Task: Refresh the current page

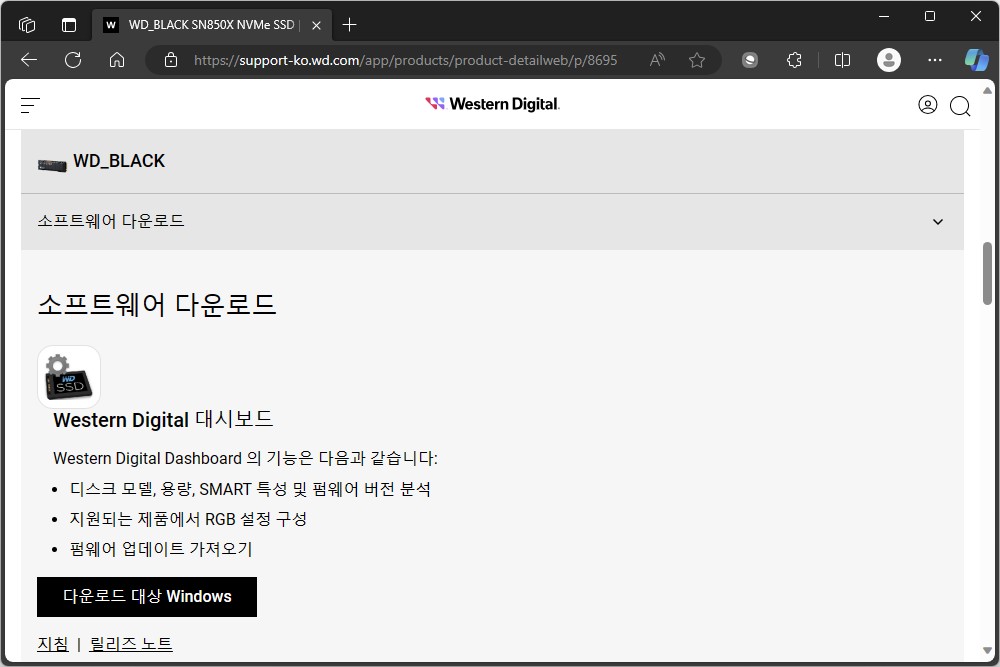Action: click(73, 60)
